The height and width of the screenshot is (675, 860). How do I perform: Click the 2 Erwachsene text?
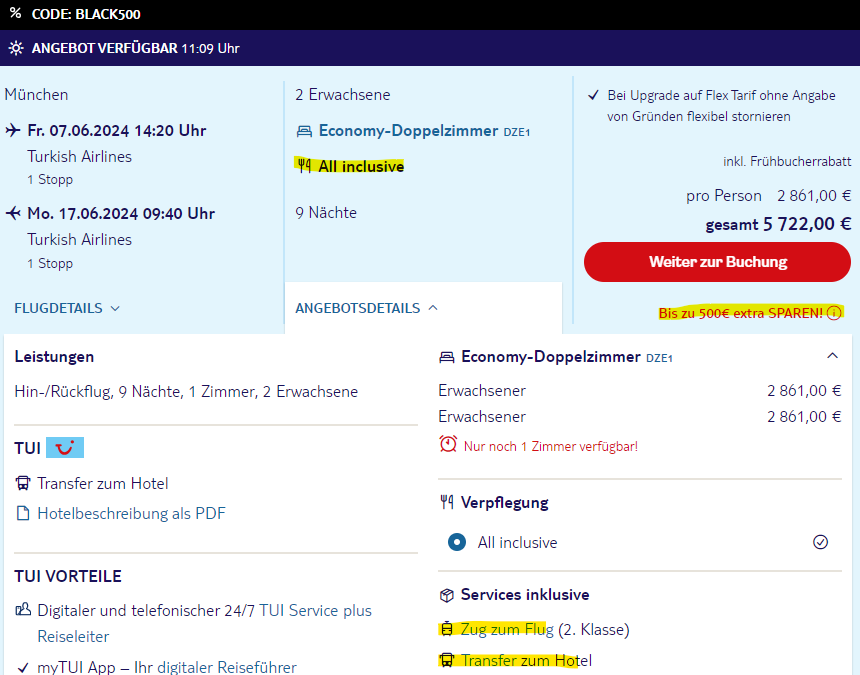click(x=343, y=94)
